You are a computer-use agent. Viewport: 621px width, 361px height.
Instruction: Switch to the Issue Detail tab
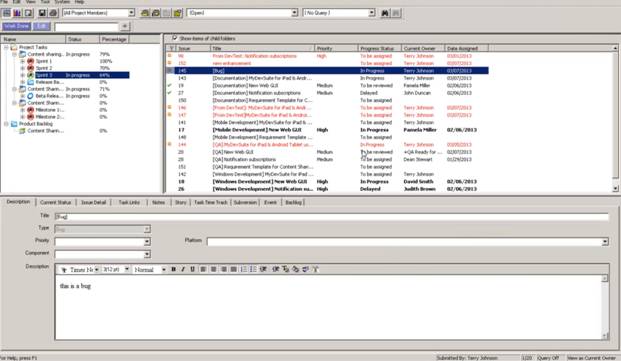click(93, 202)
